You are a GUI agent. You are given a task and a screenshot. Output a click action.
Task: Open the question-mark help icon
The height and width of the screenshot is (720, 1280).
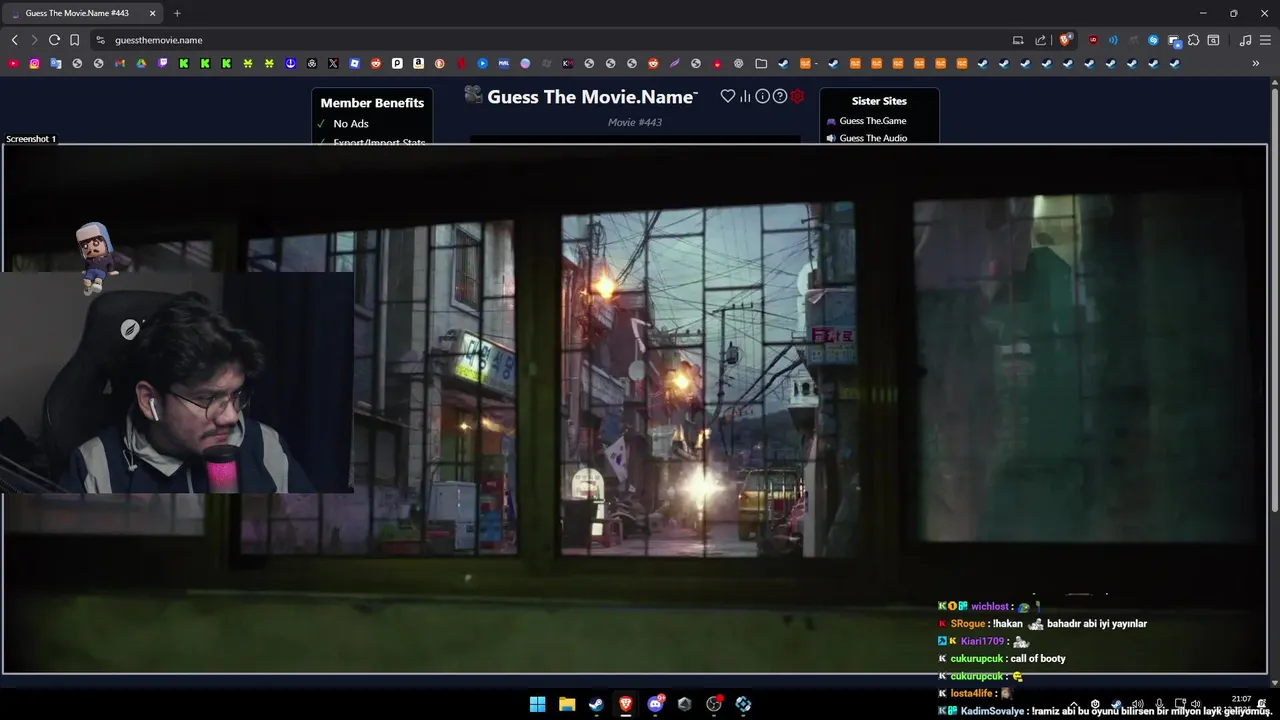780,96
